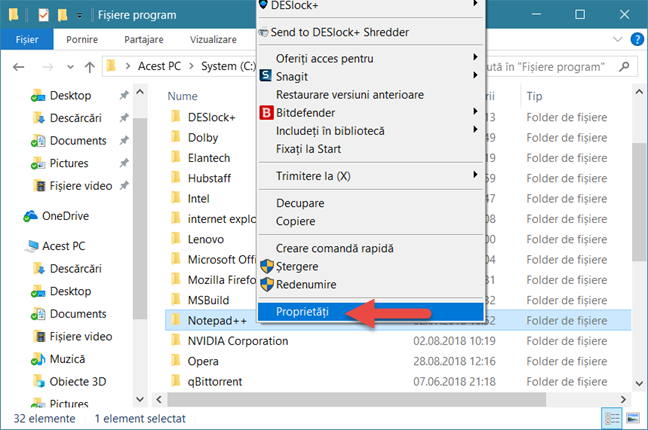Select the Elantech folder
The height and width of the screenshot is (430, 648).
[x=209, y=158]
